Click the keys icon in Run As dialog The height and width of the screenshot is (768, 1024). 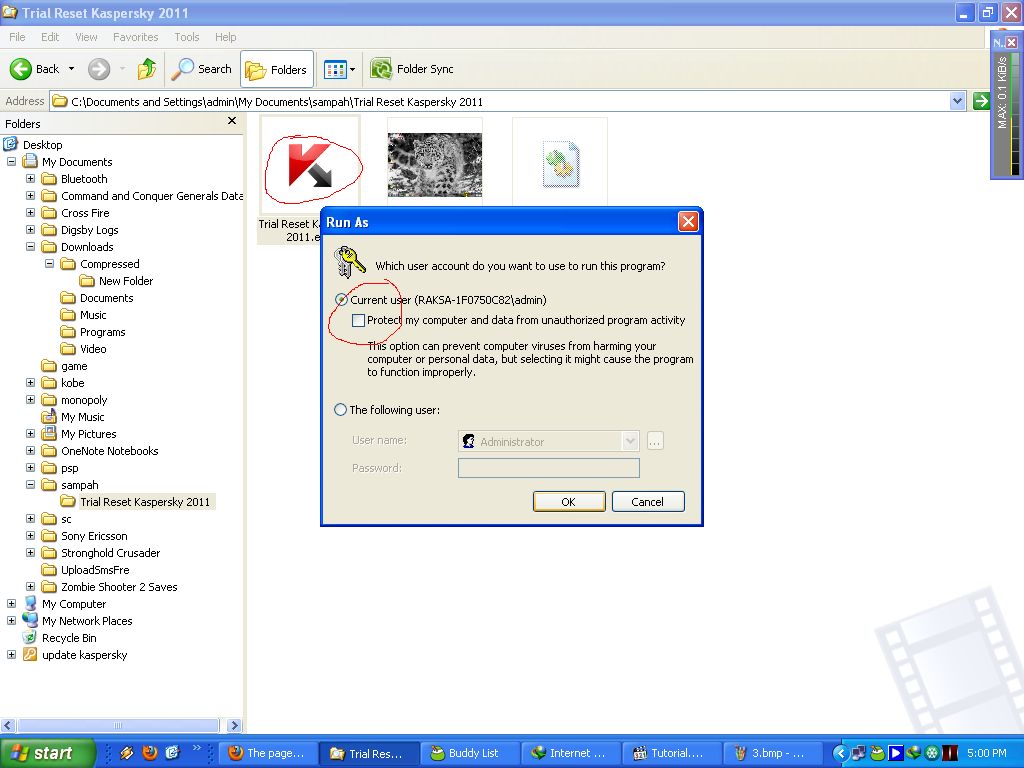click(x=349, y=263)
